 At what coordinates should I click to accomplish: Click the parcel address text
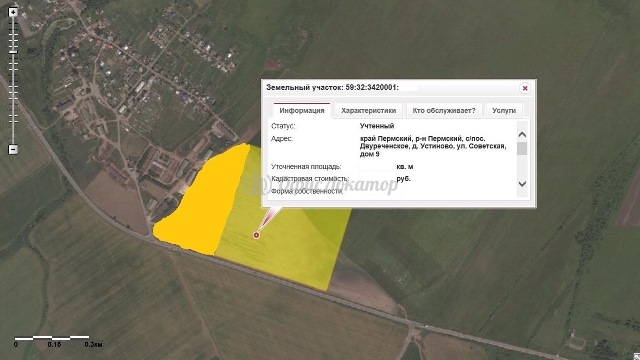tap(433, 147)
